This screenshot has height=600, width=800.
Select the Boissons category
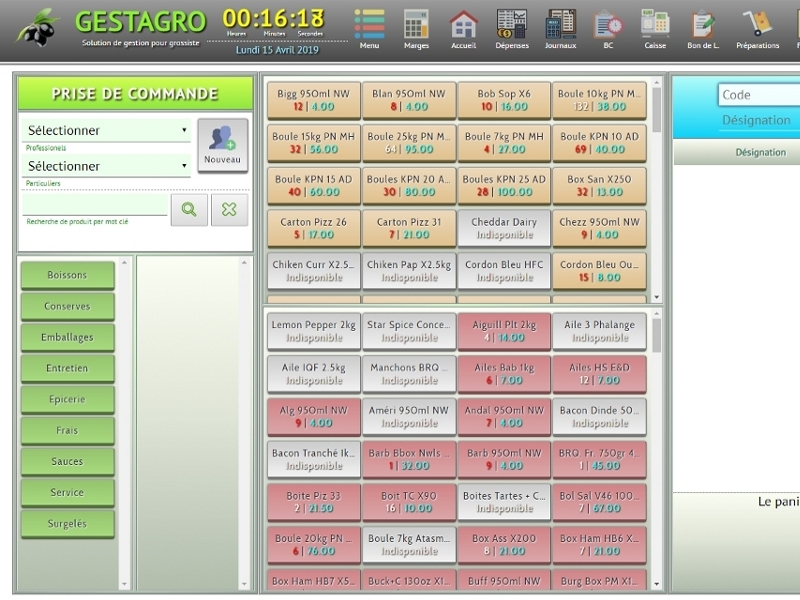[67, 276]
